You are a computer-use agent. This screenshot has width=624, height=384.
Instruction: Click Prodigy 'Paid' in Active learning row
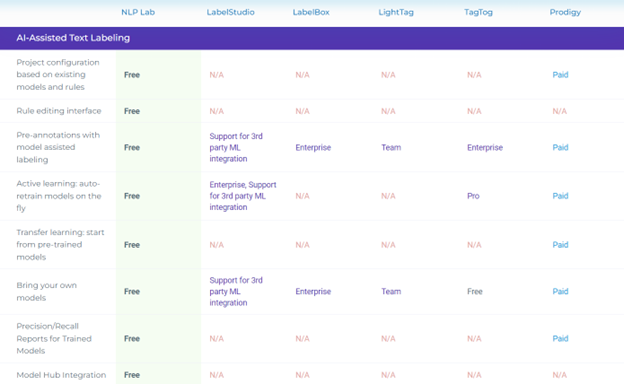560,196
